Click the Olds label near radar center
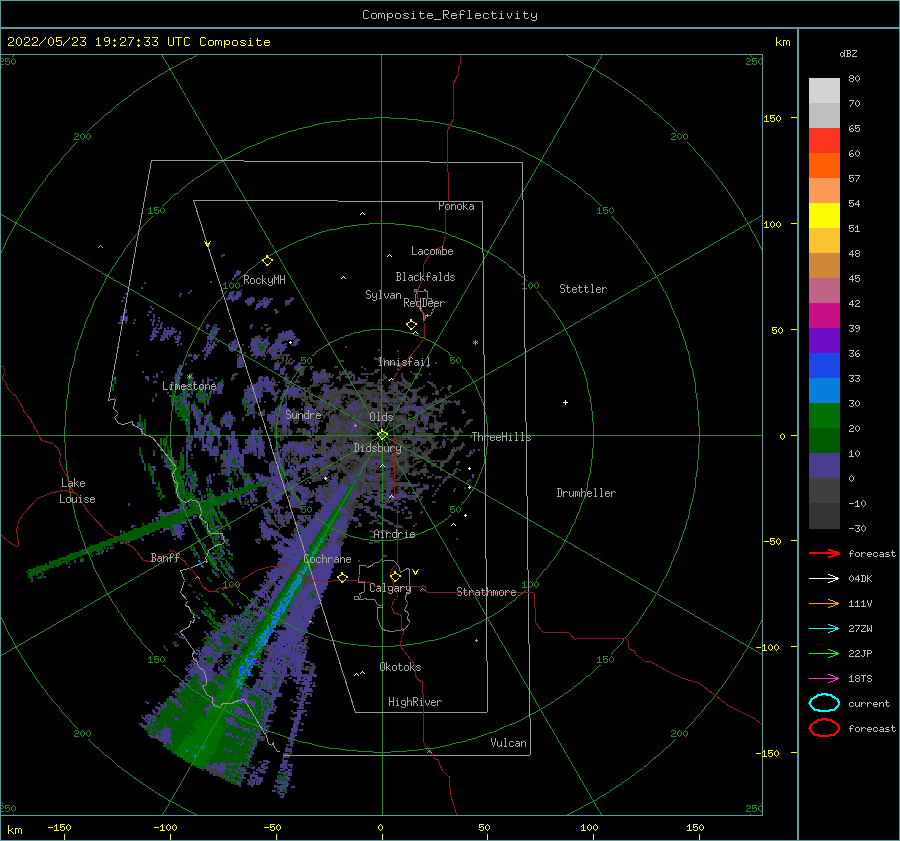Screen dimensions: 900x841 (381, 417)
